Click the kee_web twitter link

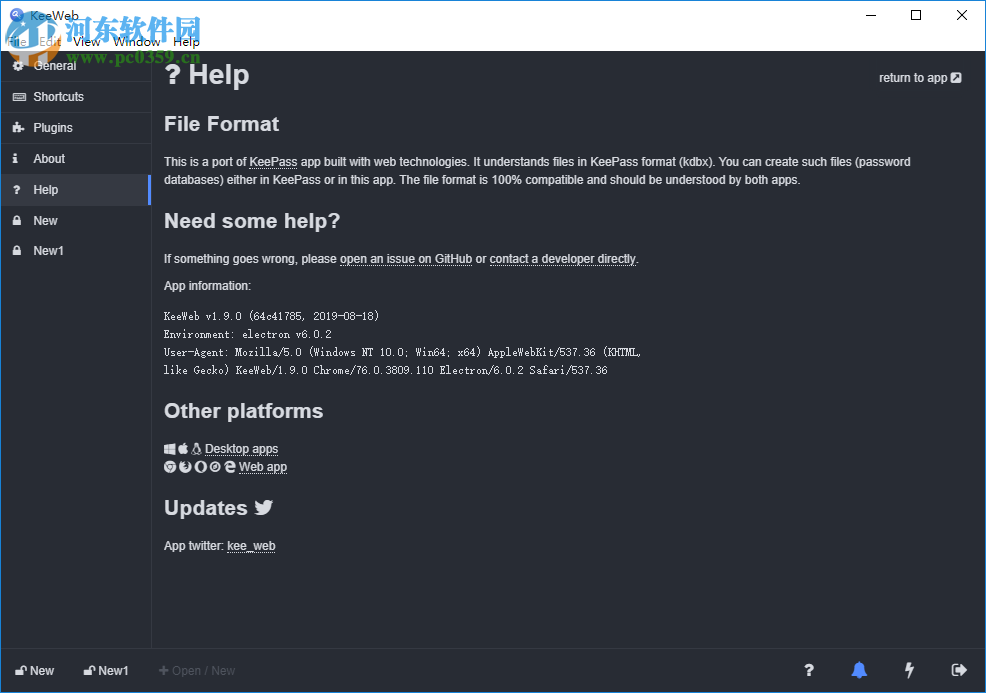(x=250, y=546)
